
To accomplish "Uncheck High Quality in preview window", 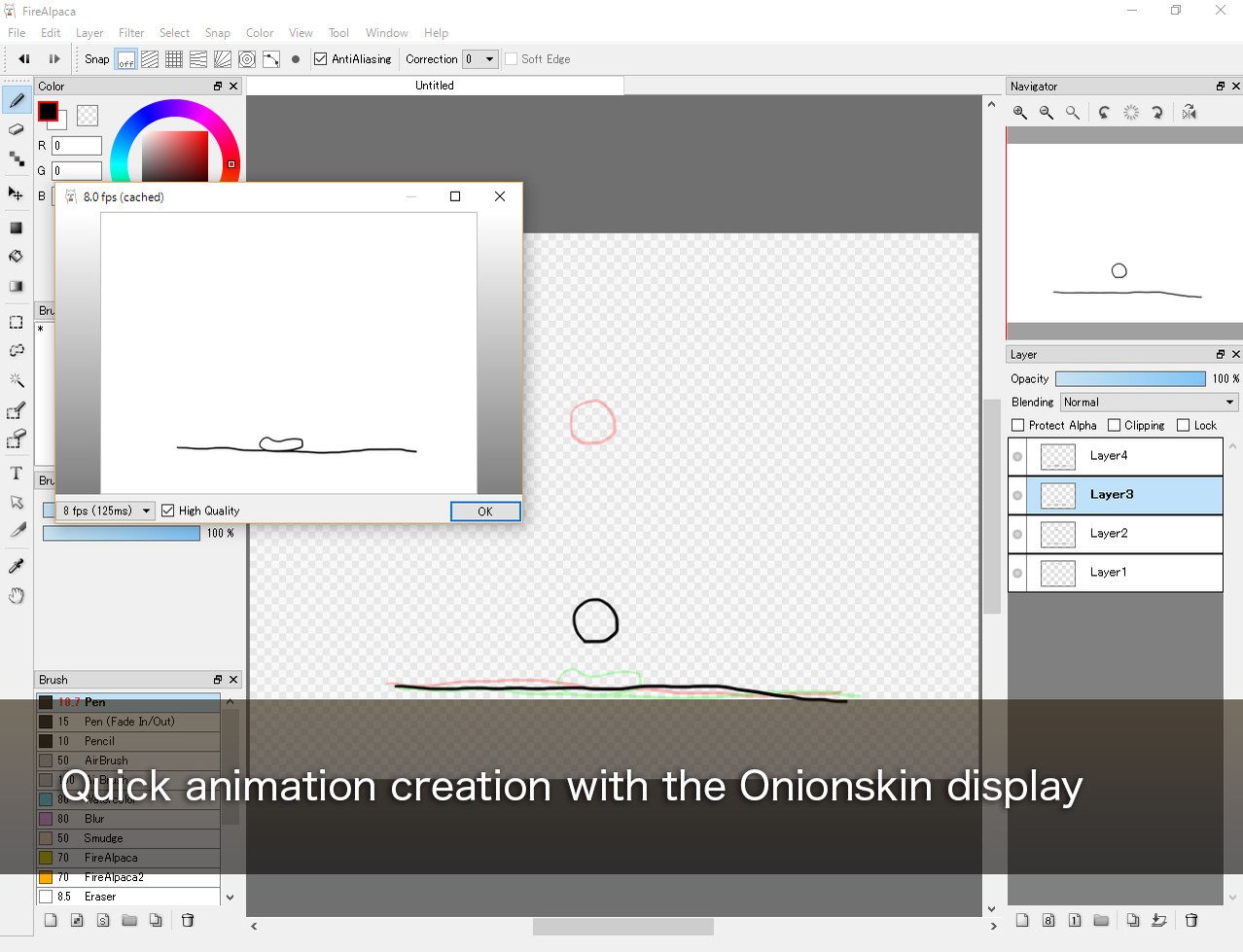I will pyautogui.click(x=168, y=511).
